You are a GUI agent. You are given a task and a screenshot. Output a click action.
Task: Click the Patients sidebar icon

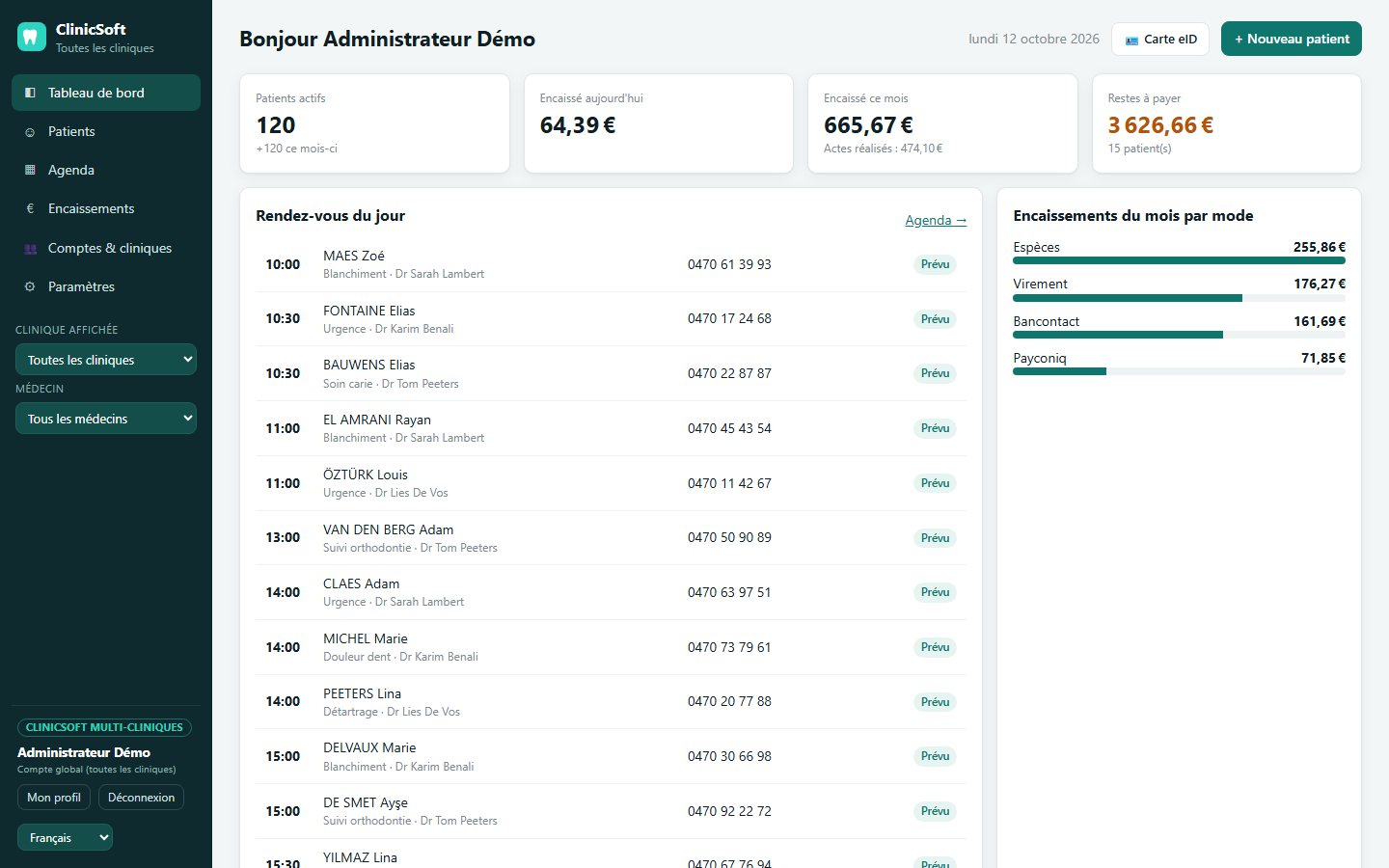[30, 132]
